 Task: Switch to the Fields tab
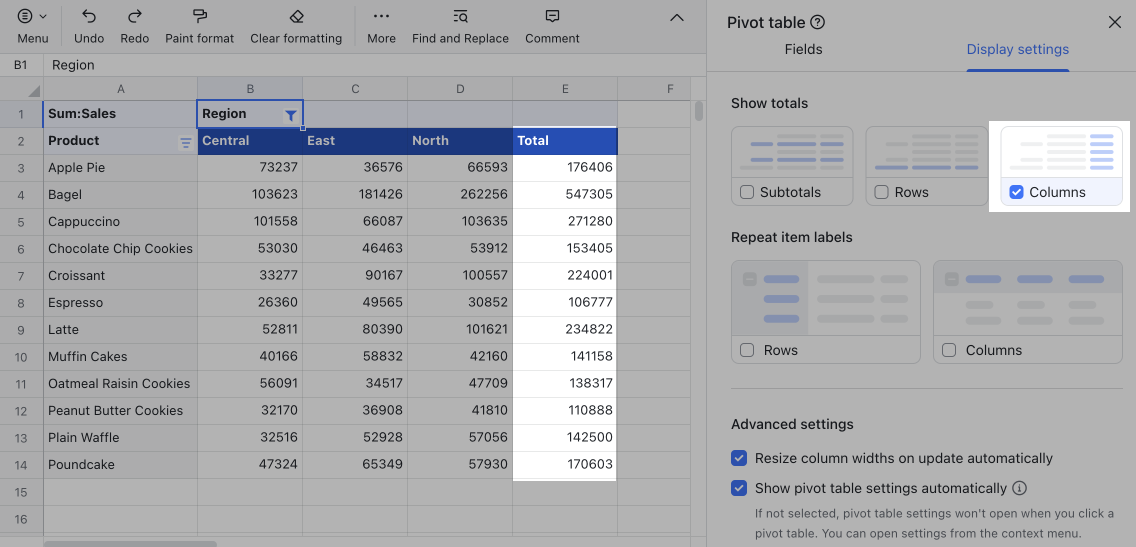[x=803, y=49]
